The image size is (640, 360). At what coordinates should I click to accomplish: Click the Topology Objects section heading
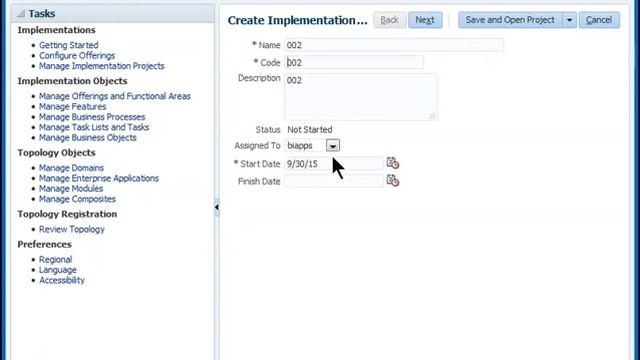[56, 153]
